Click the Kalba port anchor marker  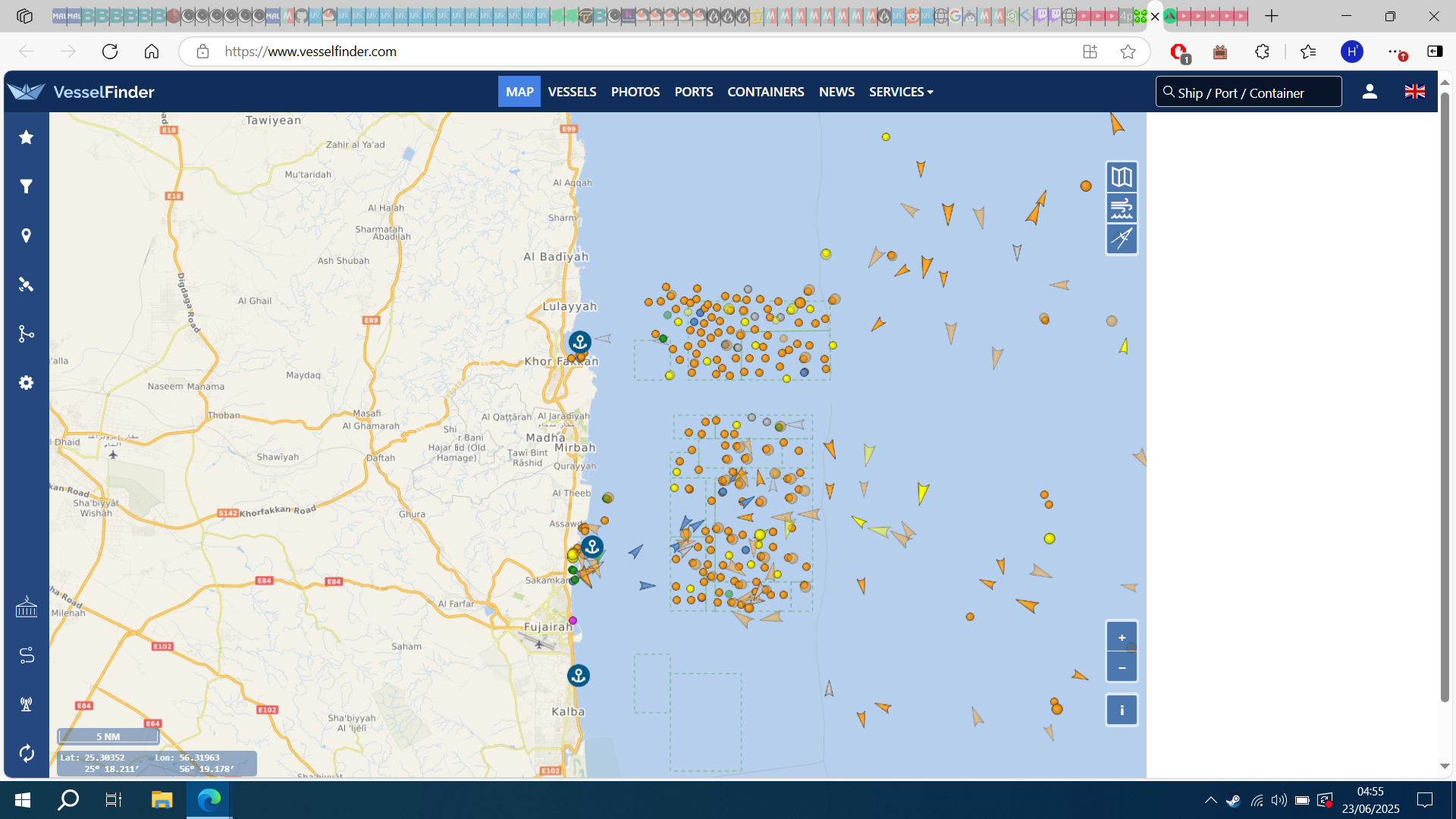[x=579, y=675]
